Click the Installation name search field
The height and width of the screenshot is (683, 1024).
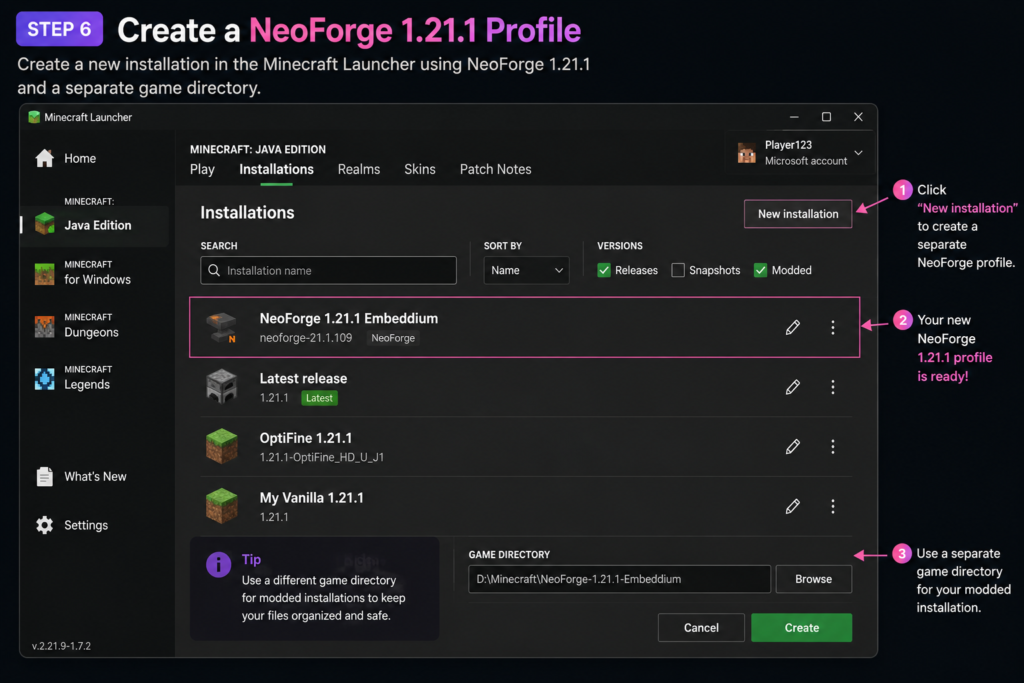(x=328, y=270)
